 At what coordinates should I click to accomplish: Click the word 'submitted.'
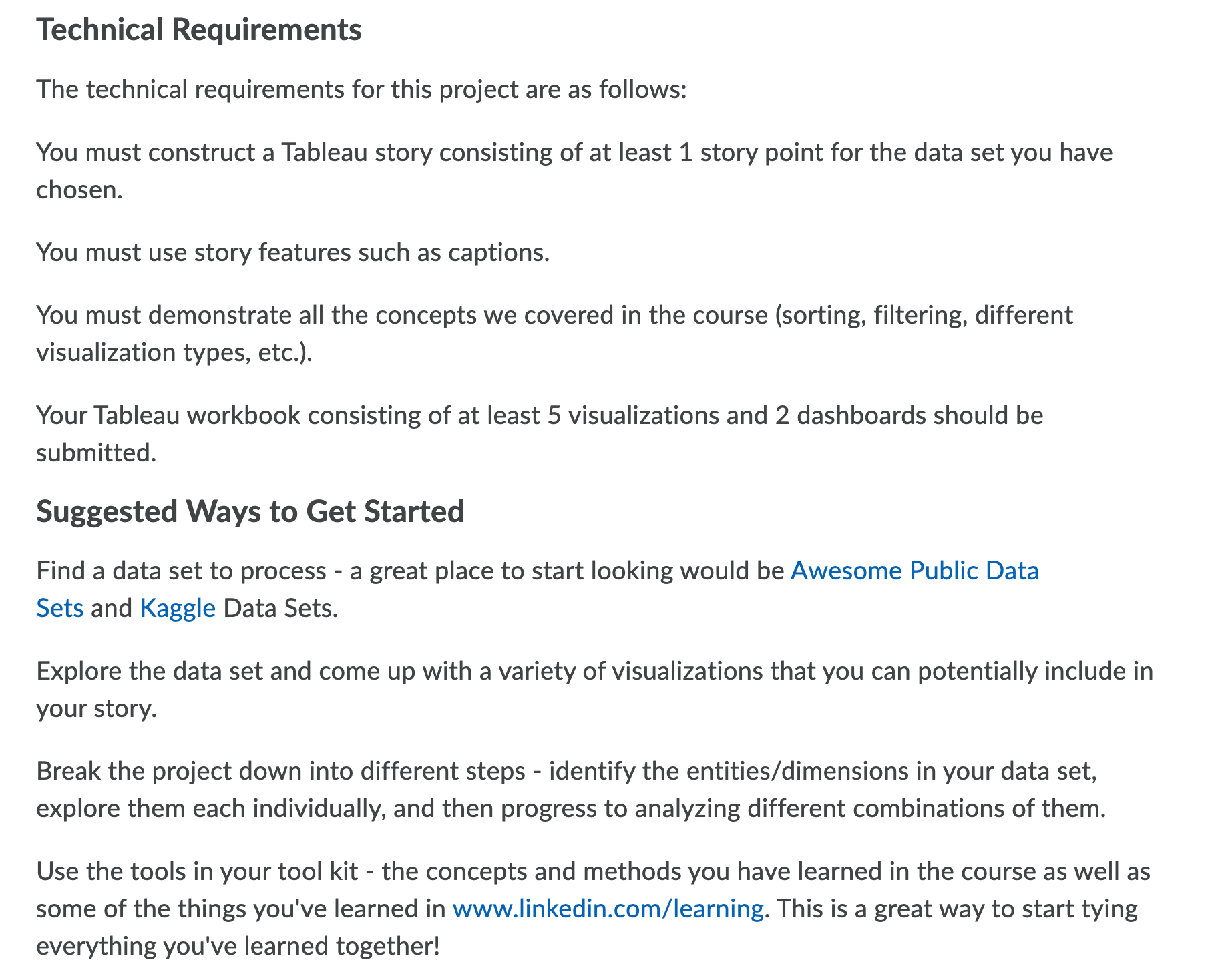96,453
